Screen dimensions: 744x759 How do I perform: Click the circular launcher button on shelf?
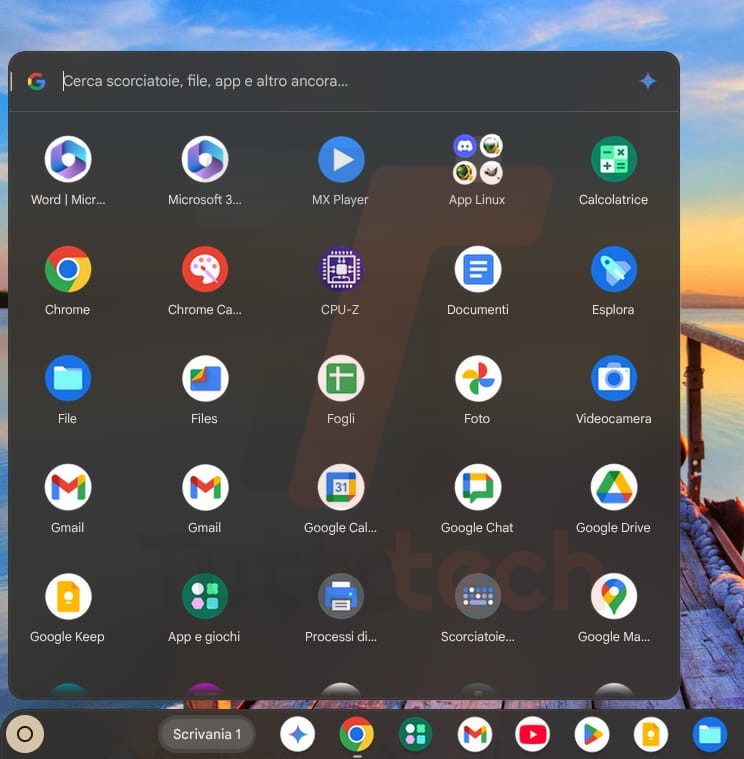[x=26, y=735]
